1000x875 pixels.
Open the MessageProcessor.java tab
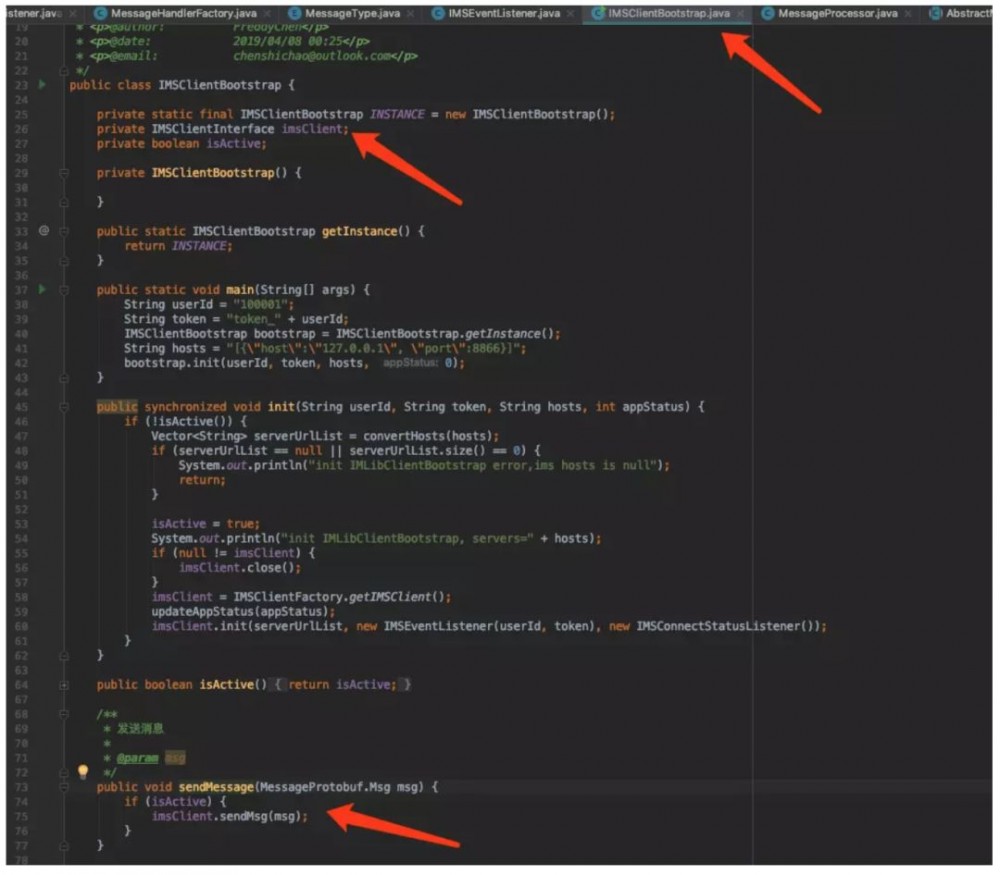[x=837, y=13]
